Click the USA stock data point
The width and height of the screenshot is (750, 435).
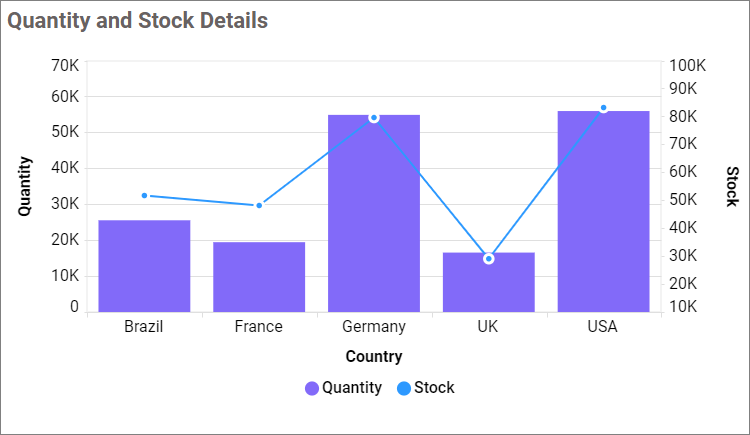pyautogui.click(x=604, y=108)
